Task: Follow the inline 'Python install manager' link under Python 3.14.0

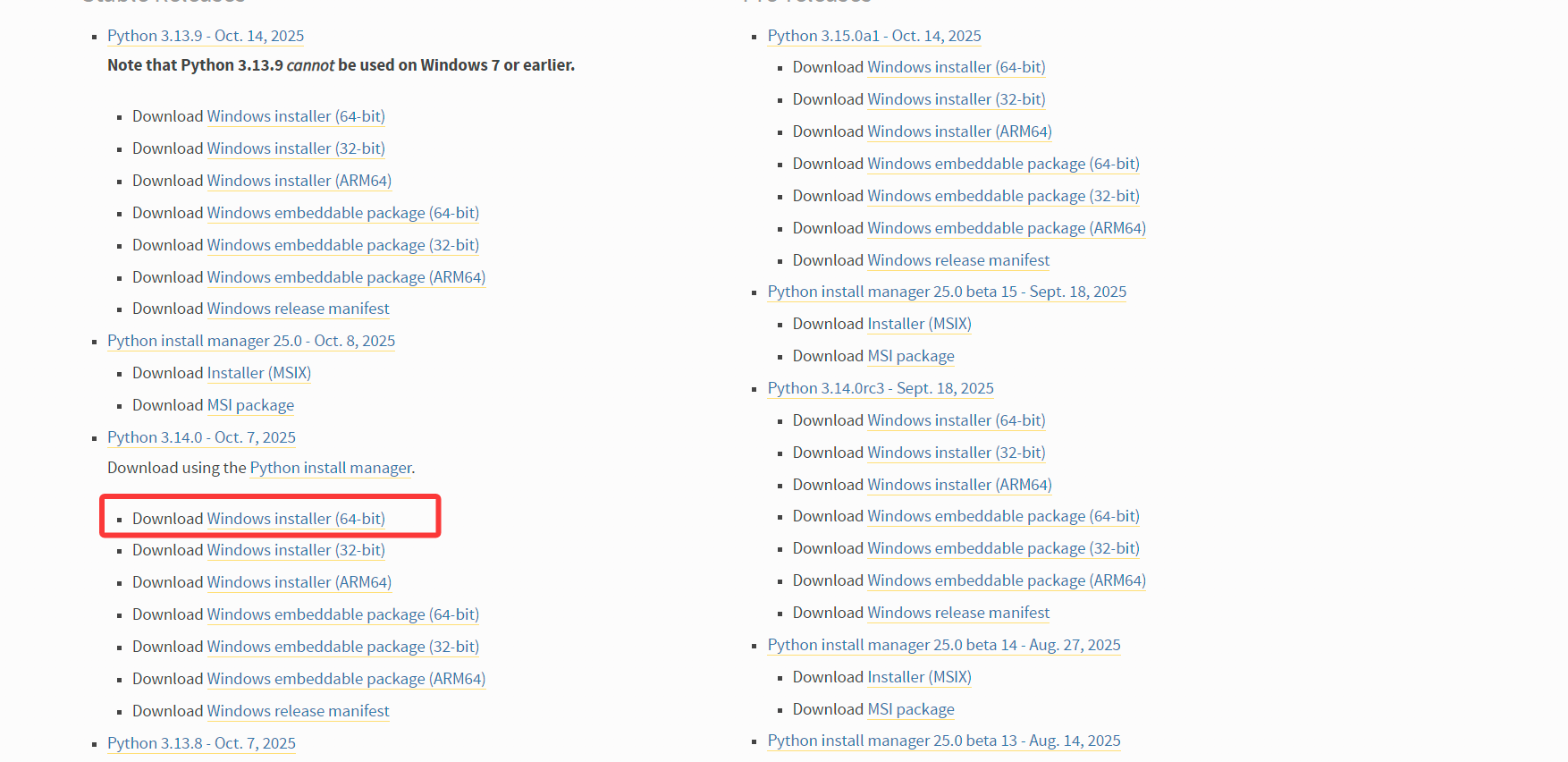Action: [x=331, y=468]
